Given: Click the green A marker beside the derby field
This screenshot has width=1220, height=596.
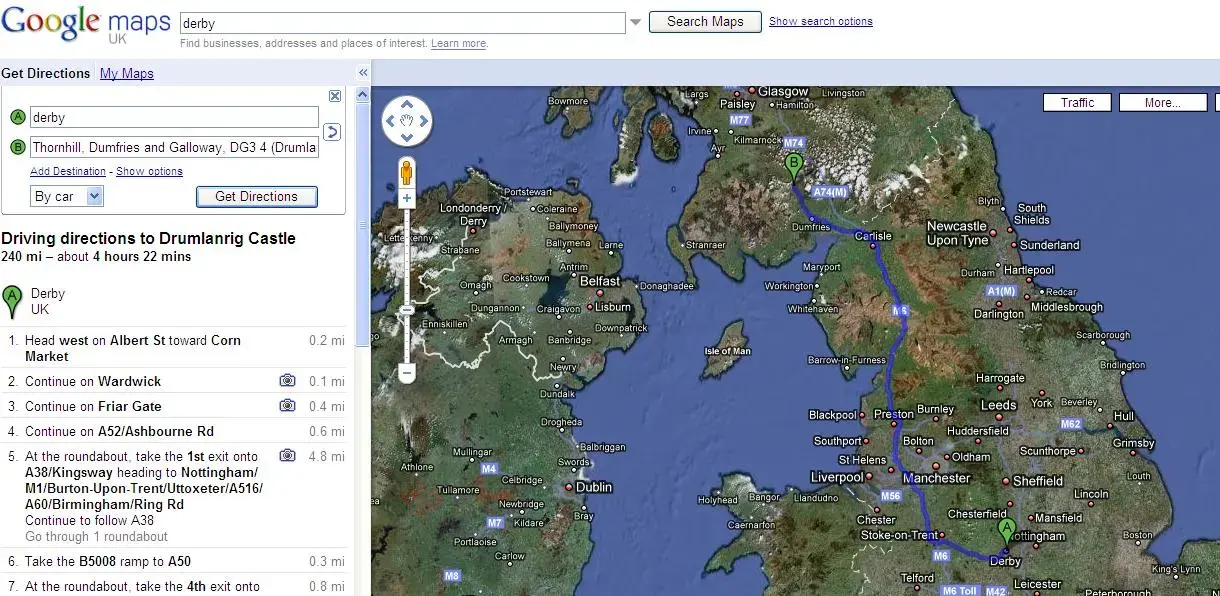Looking at the screenshot, I should [x=18, y=118].
